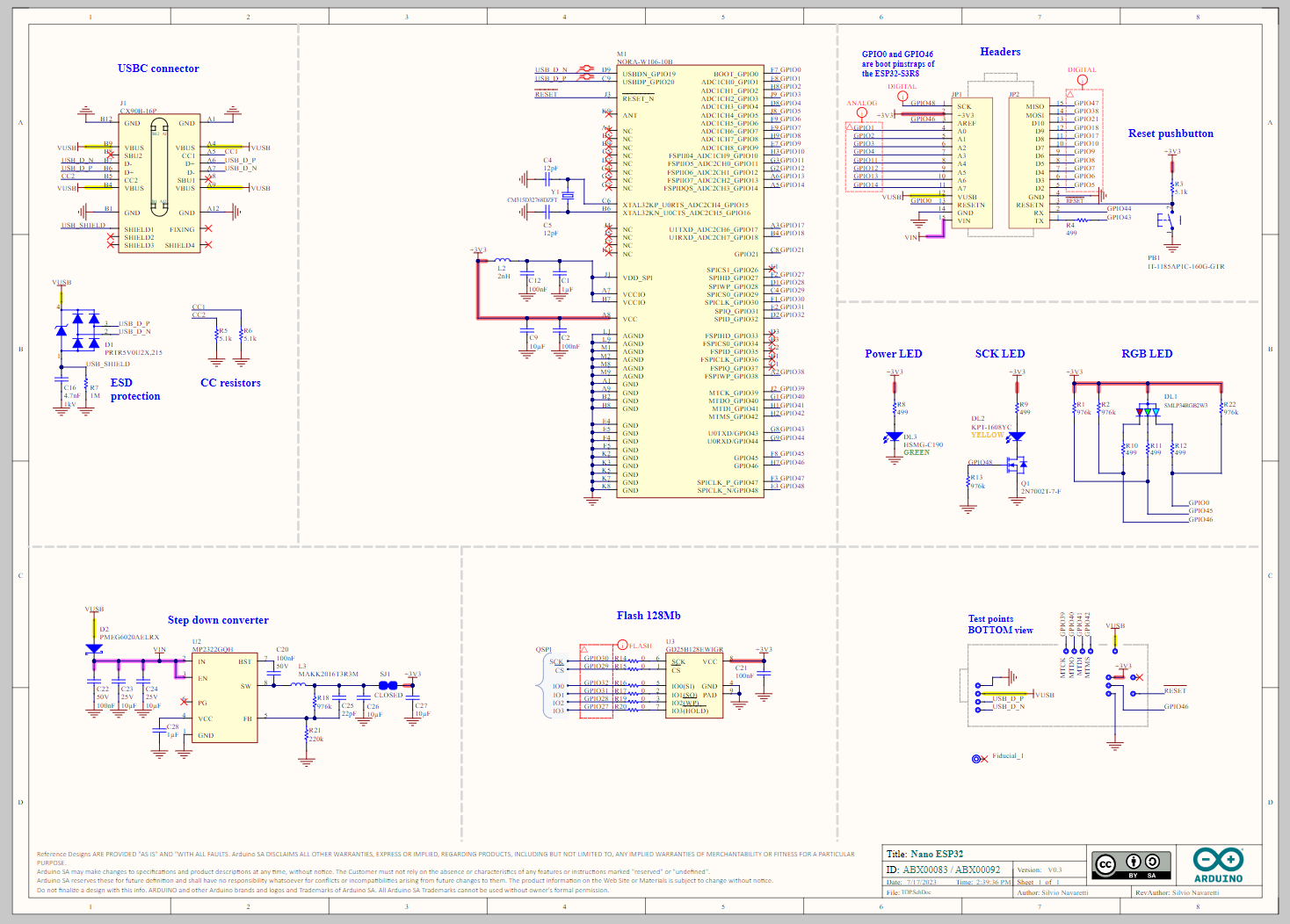Select the SJ1 solder jumper symbol
Viewport: 1290px width, 924px height.
[387, 684]
